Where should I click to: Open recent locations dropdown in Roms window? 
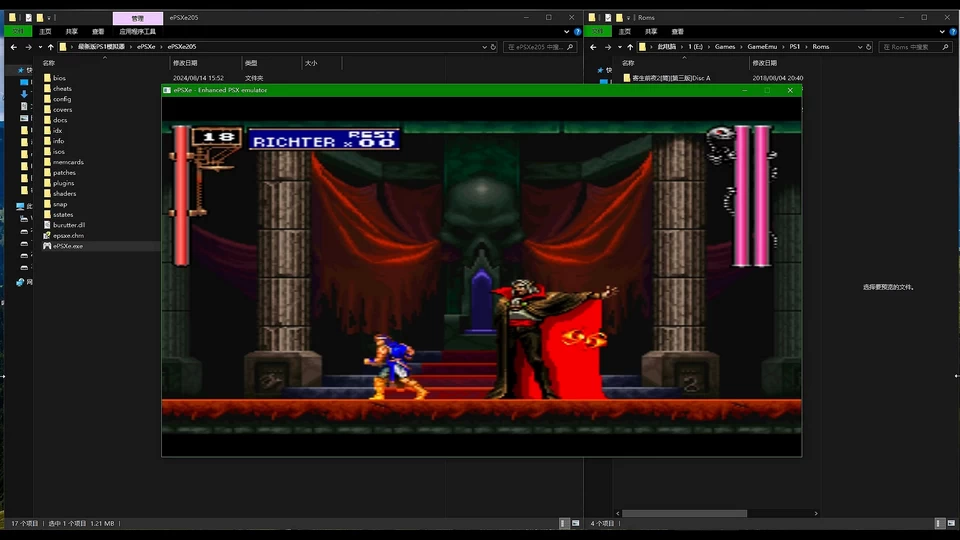pyautogui.click(x=620, y=47)
